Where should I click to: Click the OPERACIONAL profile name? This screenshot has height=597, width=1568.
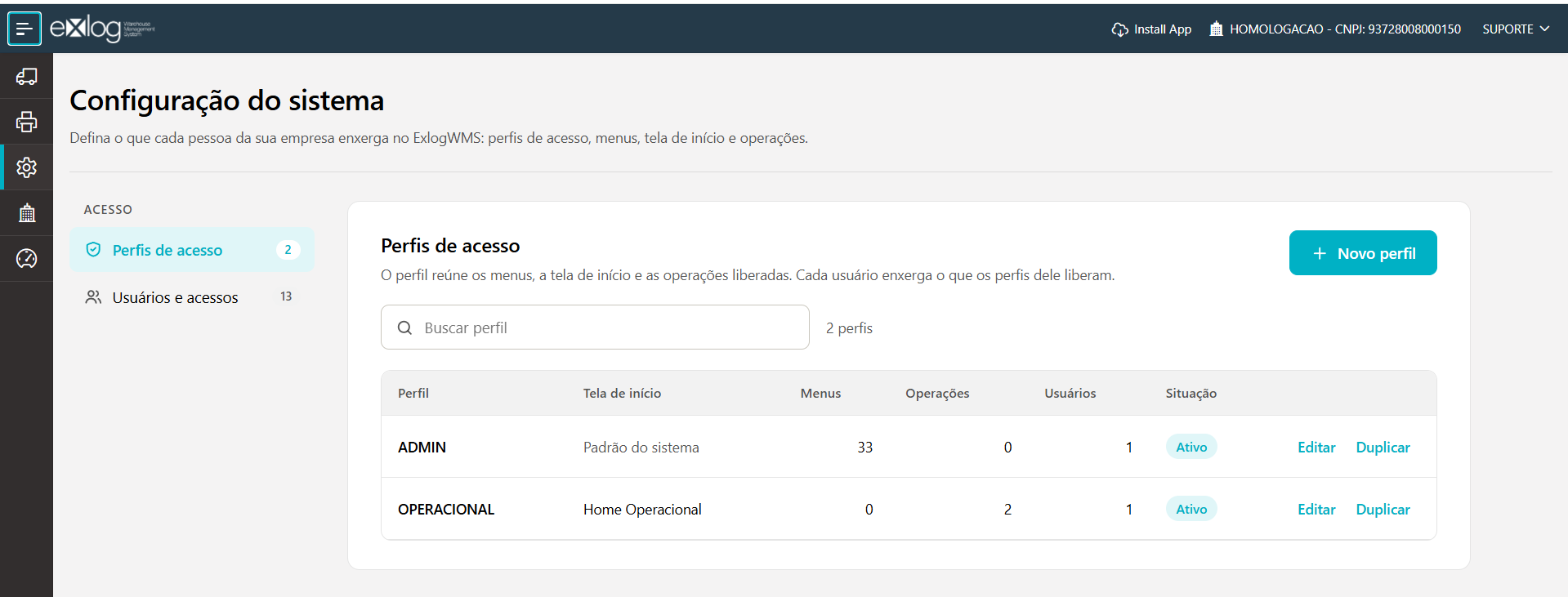click(446, 510)
